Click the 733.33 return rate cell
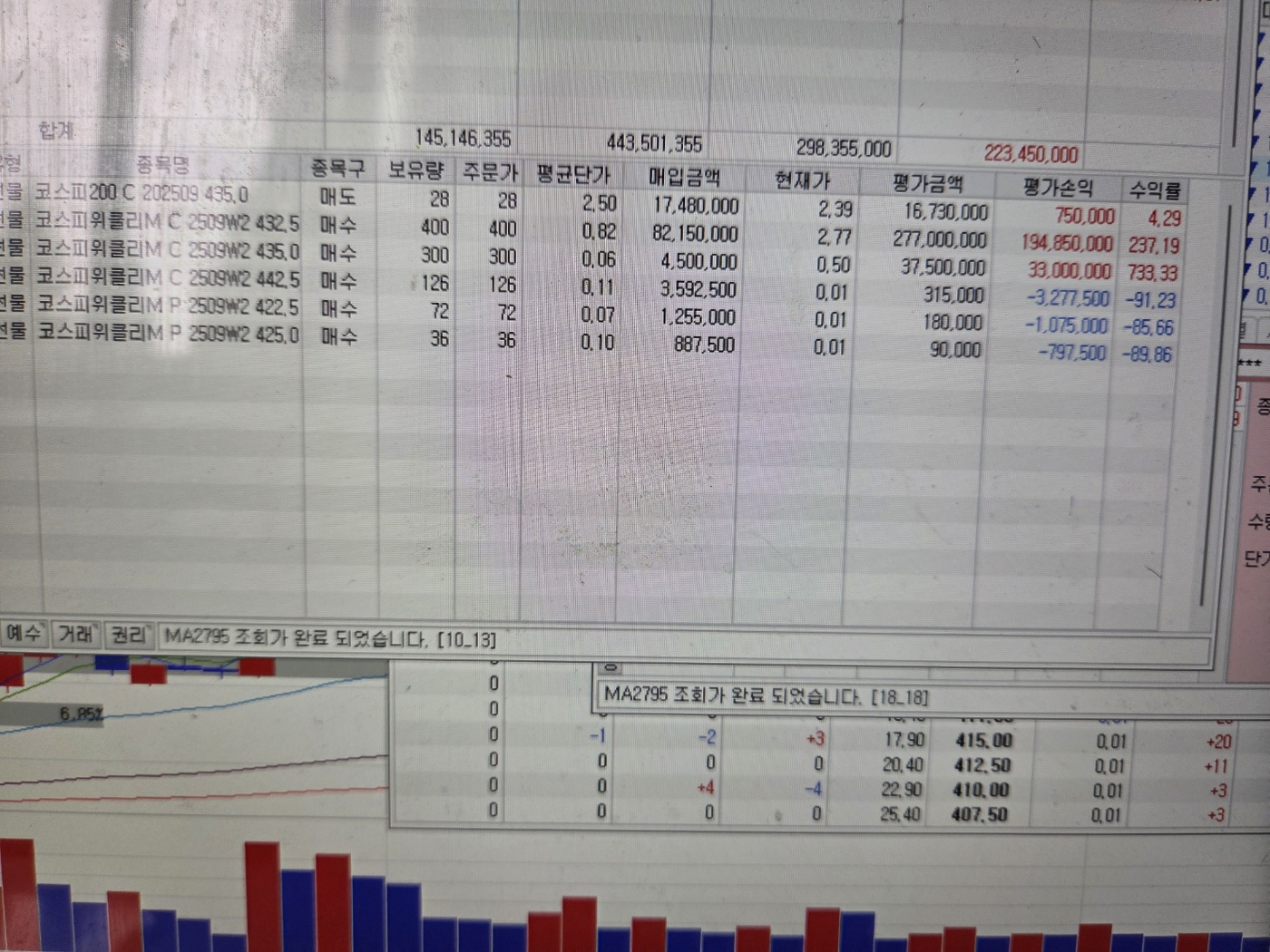Screen dimensions: 1270x952 pos(1154,273)
